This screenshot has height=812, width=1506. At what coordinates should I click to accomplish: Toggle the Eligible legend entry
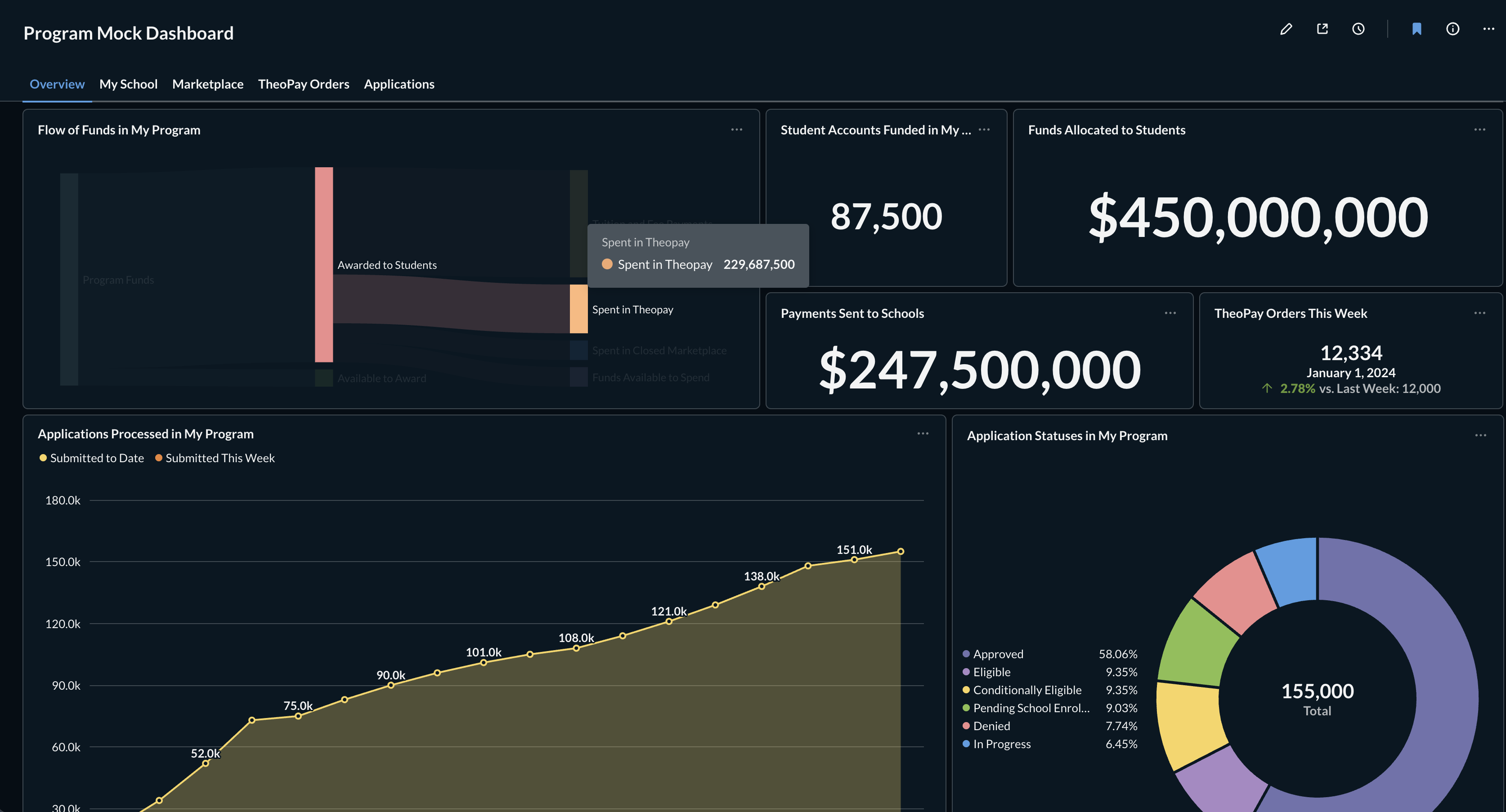1050,672
